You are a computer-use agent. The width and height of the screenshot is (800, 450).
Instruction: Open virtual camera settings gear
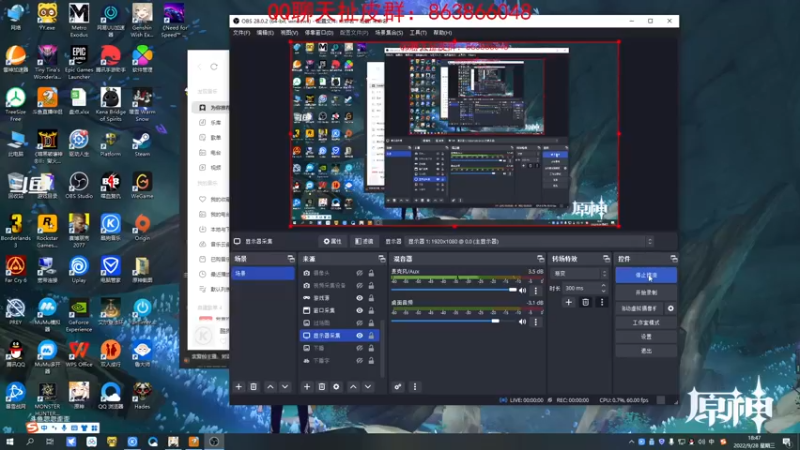click(x=671, y=308)
